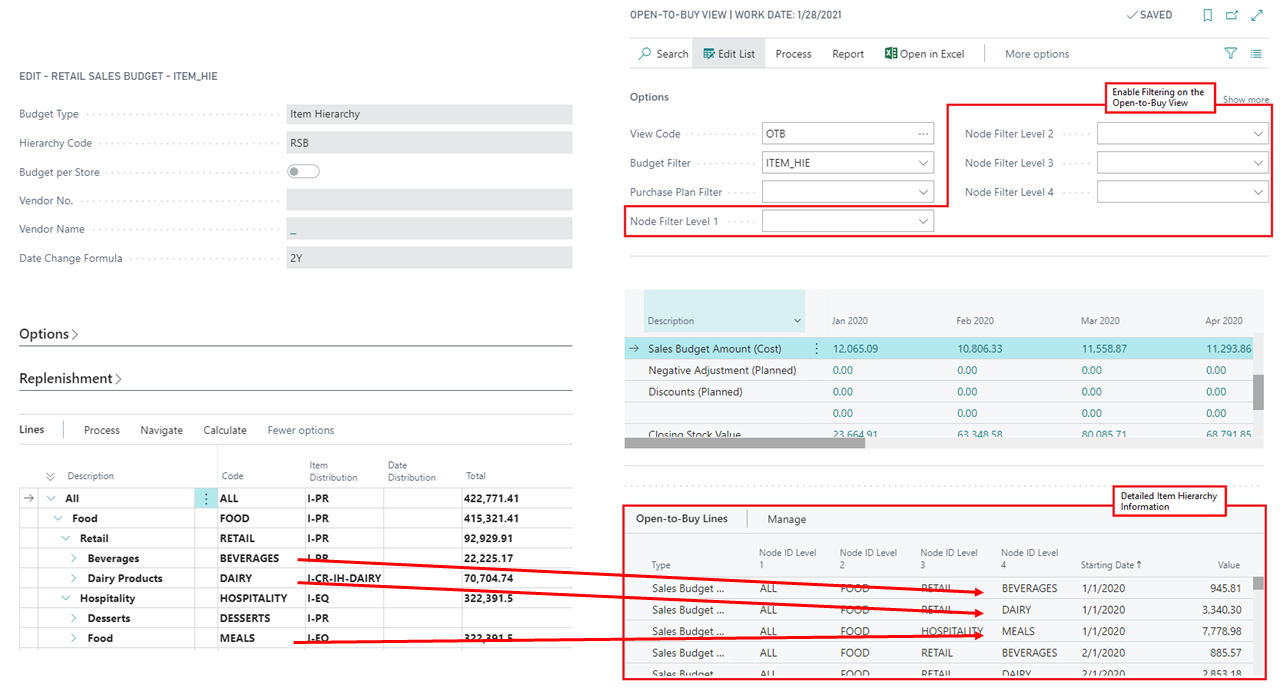Viewport: 1280px width, 688px height.
Task: Open the Budget Filter dropdown
Action: [922, 163]
